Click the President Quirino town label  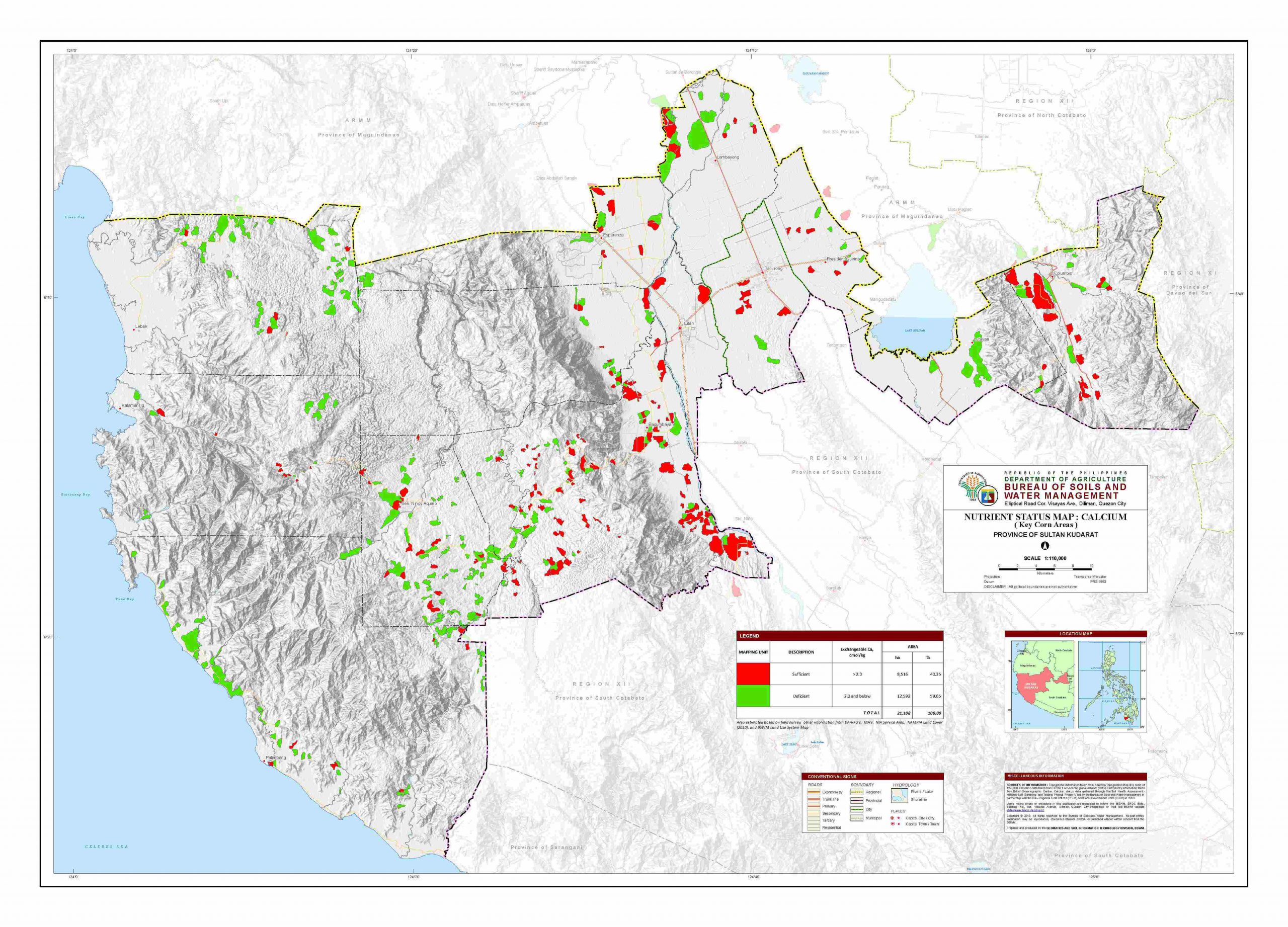click(844, 260)
